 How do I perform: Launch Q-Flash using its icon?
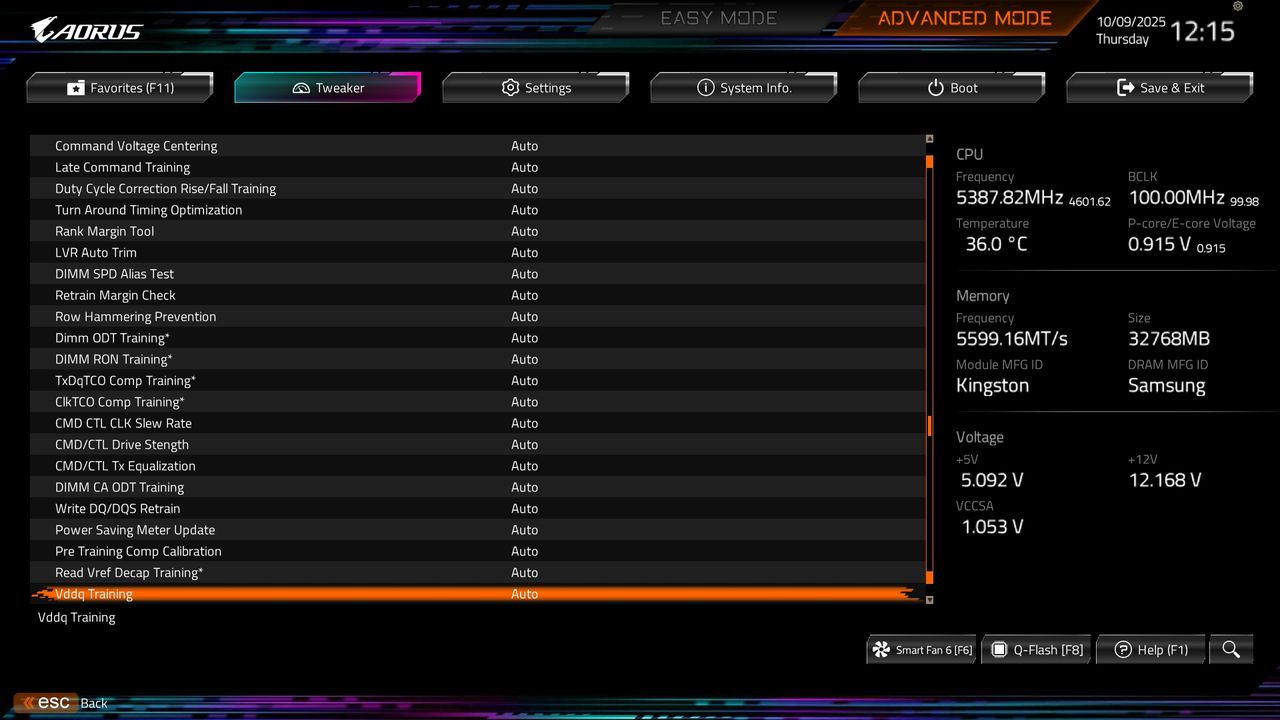tap(999, 649)
